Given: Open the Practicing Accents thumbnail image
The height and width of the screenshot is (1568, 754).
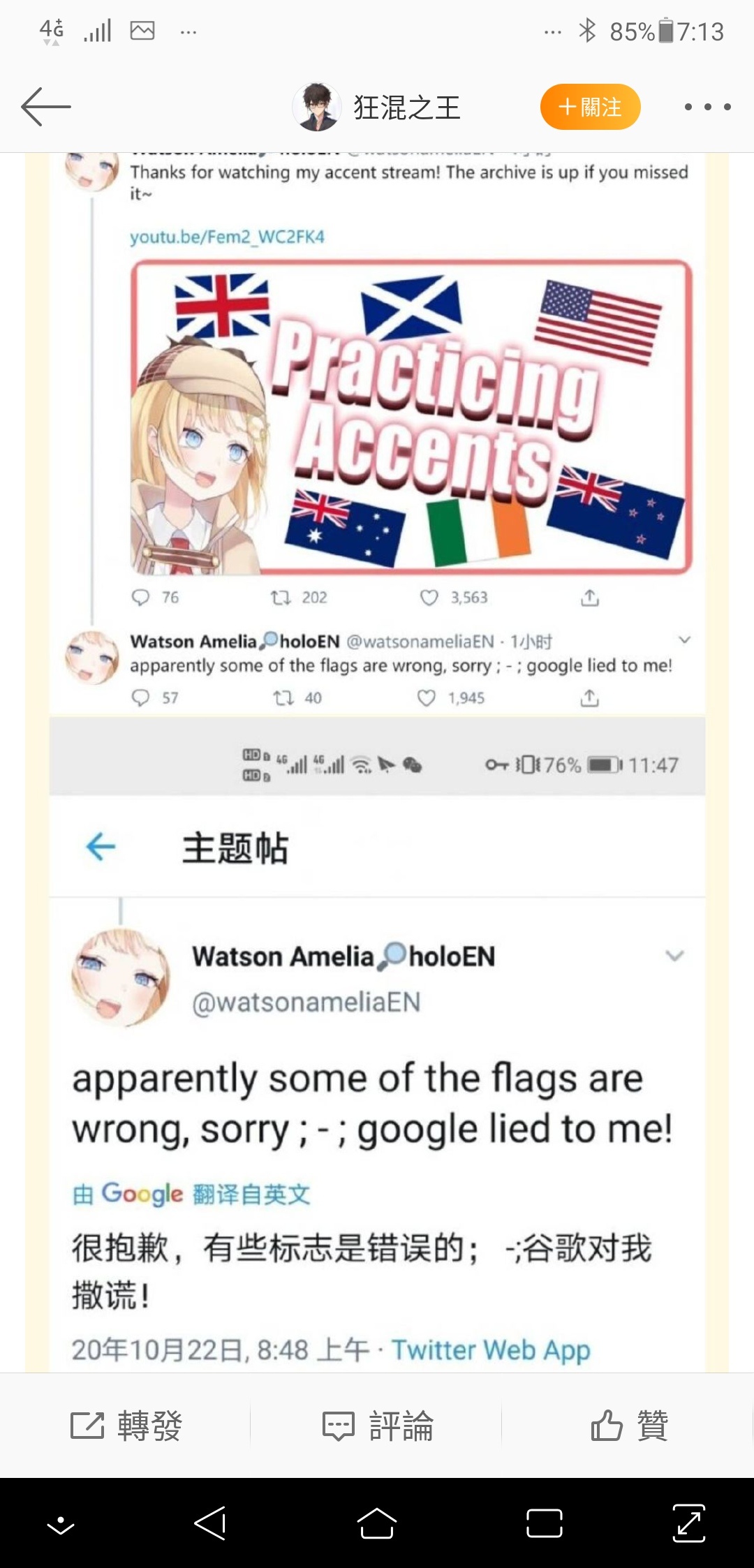Looking at the screenshot, I should 411,417.
